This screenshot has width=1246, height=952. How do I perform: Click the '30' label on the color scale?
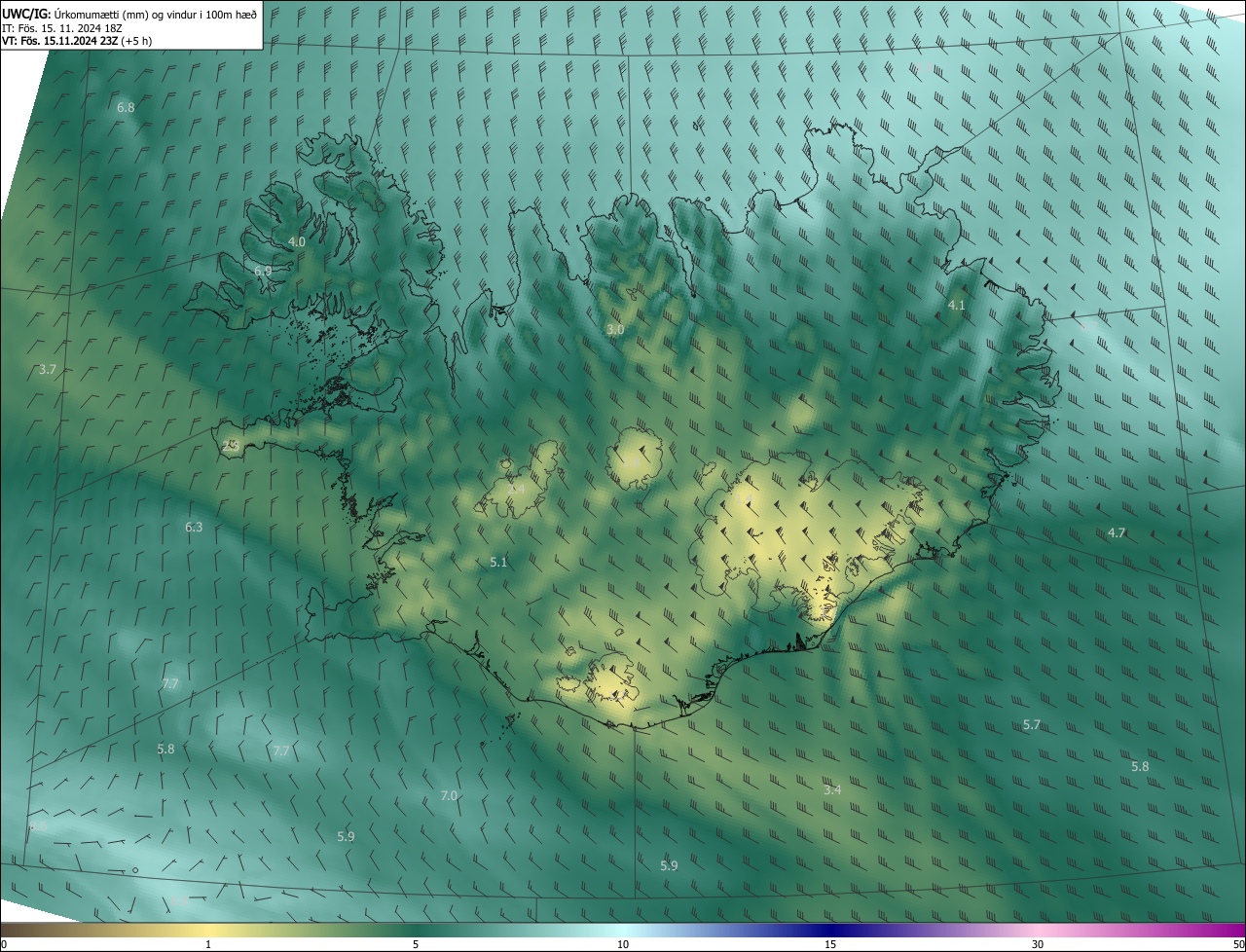pos(1038,944)
